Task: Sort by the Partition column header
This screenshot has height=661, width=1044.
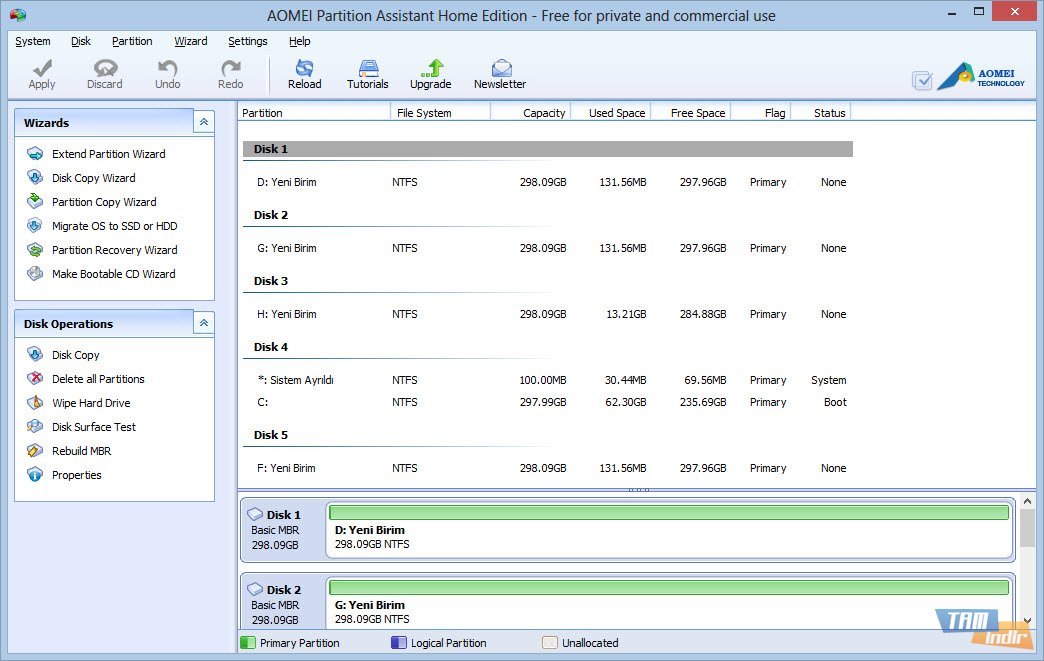Action: pyautogui.click(x=314, y=112)
